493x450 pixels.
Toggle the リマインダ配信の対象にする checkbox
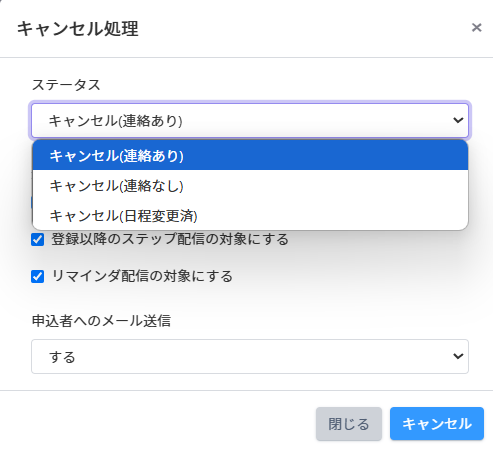[x=37, y=276]
